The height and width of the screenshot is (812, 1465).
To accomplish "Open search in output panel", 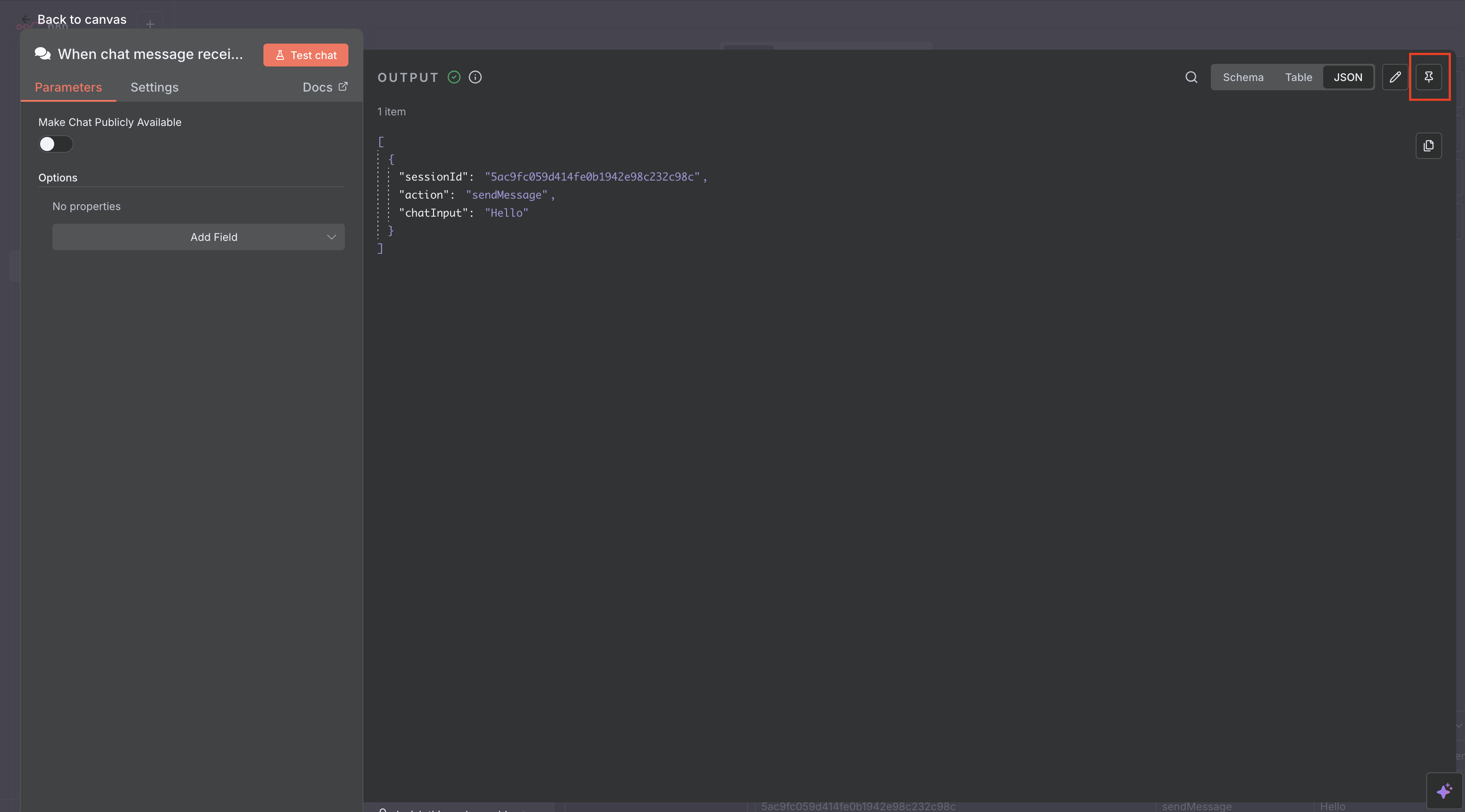I will 1191,78.
